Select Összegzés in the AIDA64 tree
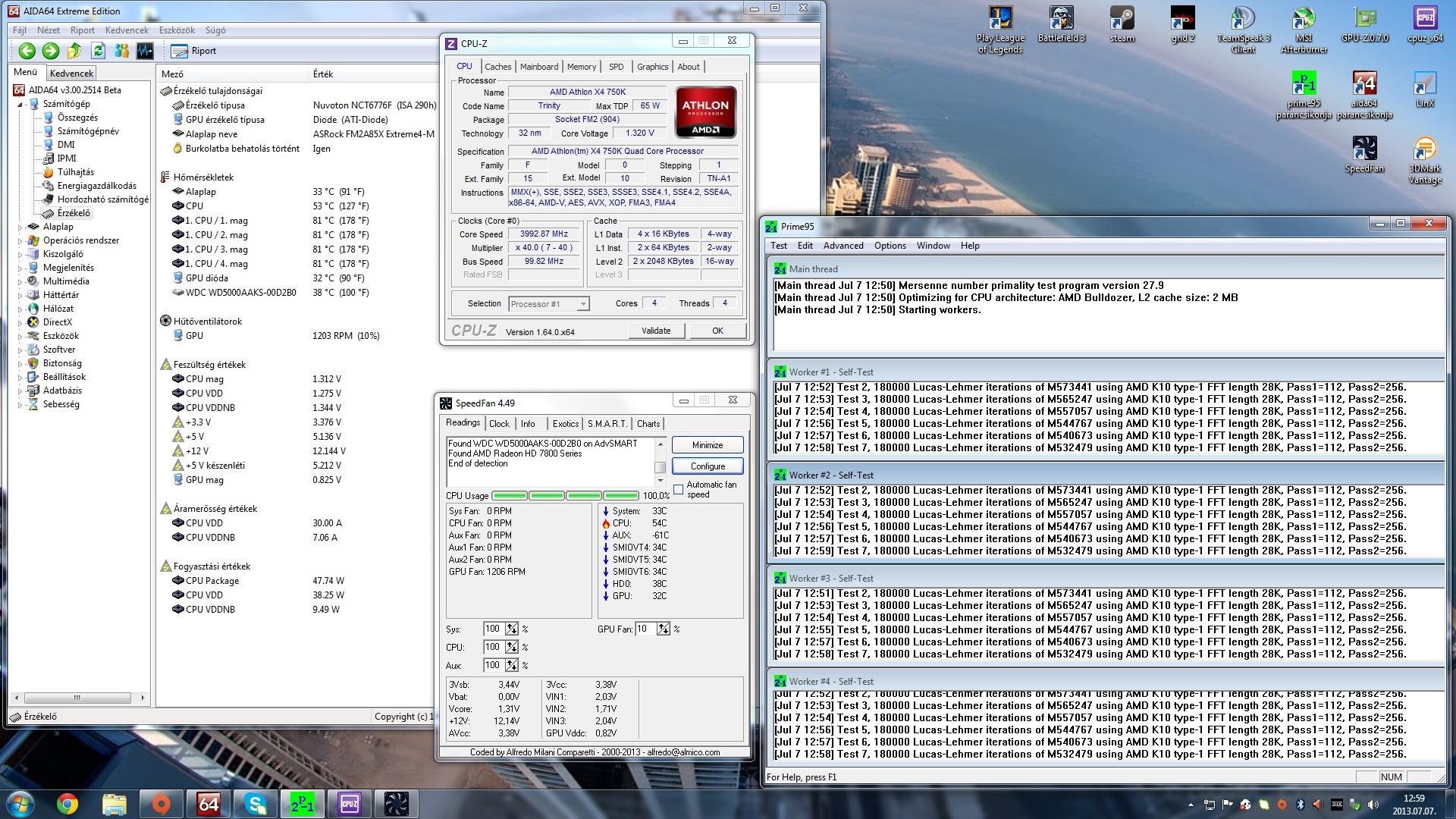Viewport: 1456px width, 819px height. click(77, 118)
